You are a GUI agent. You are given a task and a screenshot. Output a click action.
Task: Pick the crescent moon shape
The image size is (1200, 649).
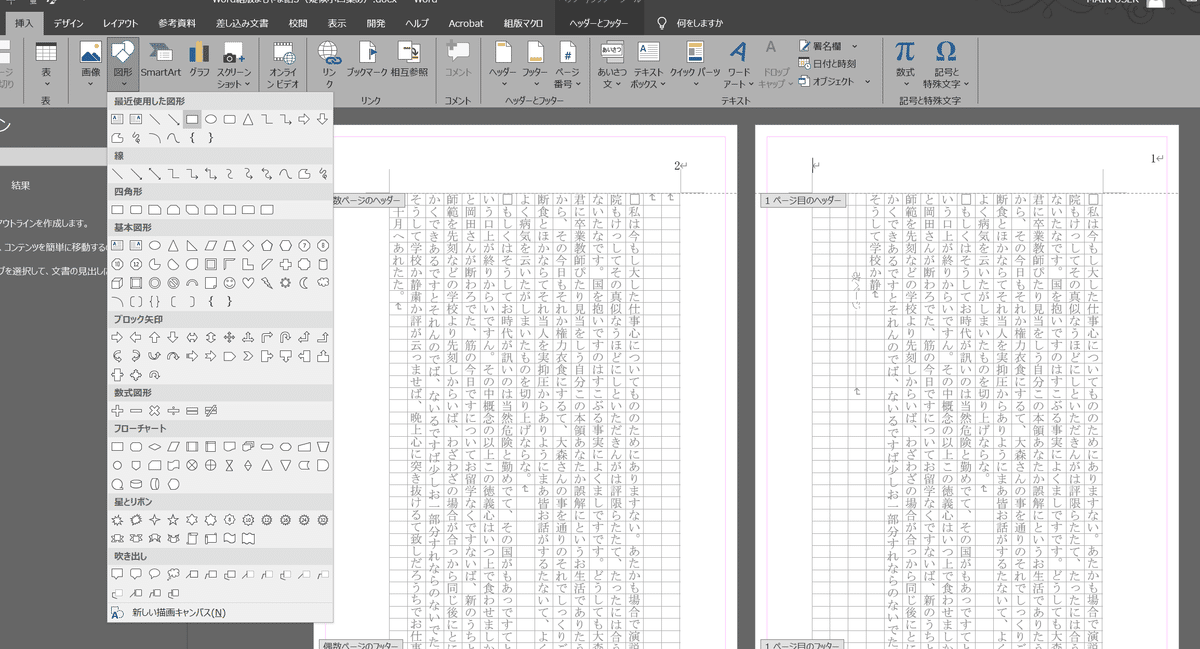[x=304, y=282]
